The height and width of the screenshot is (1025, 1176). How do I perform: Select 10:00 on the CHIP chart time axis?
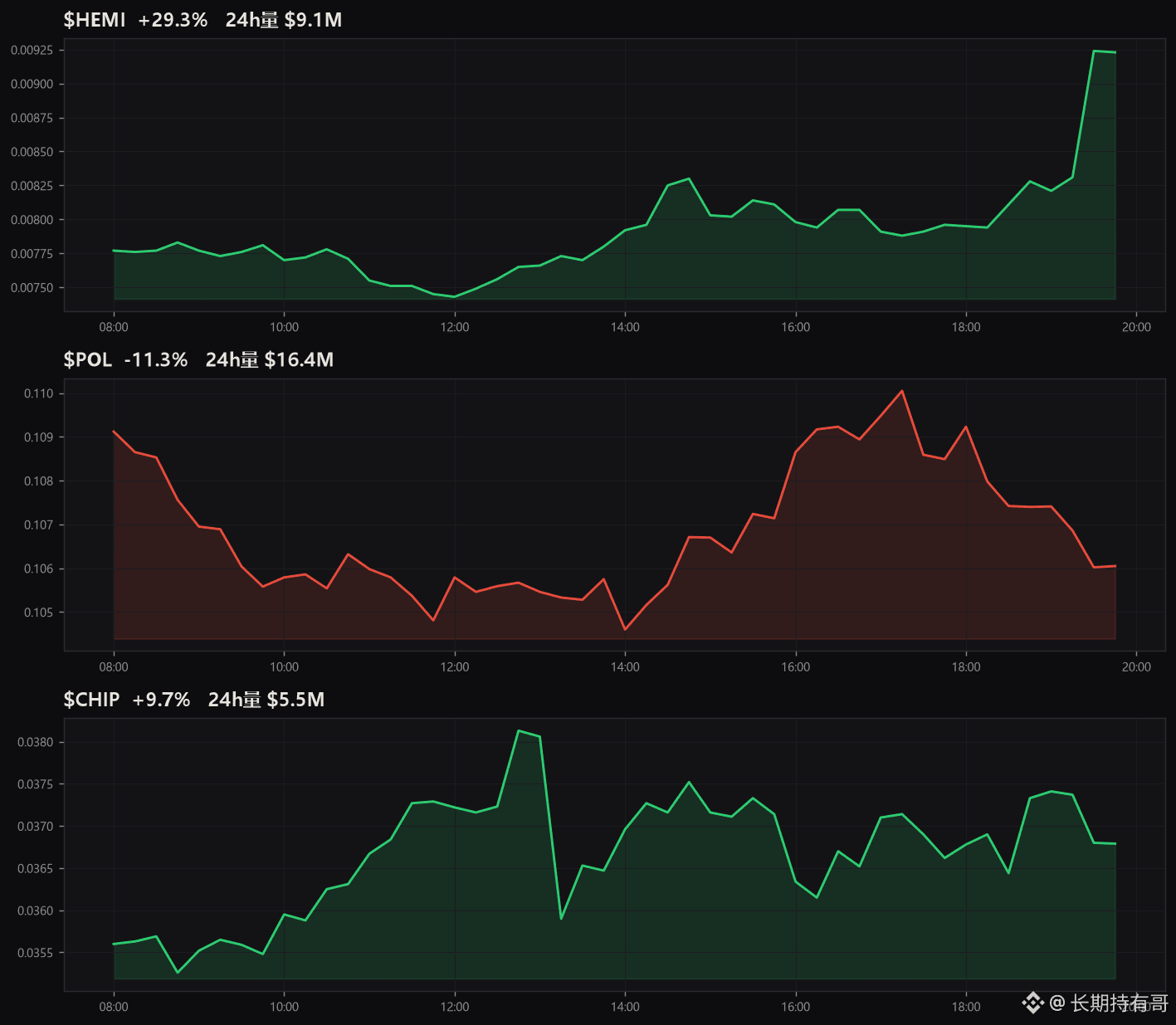tap(284, 1007)
